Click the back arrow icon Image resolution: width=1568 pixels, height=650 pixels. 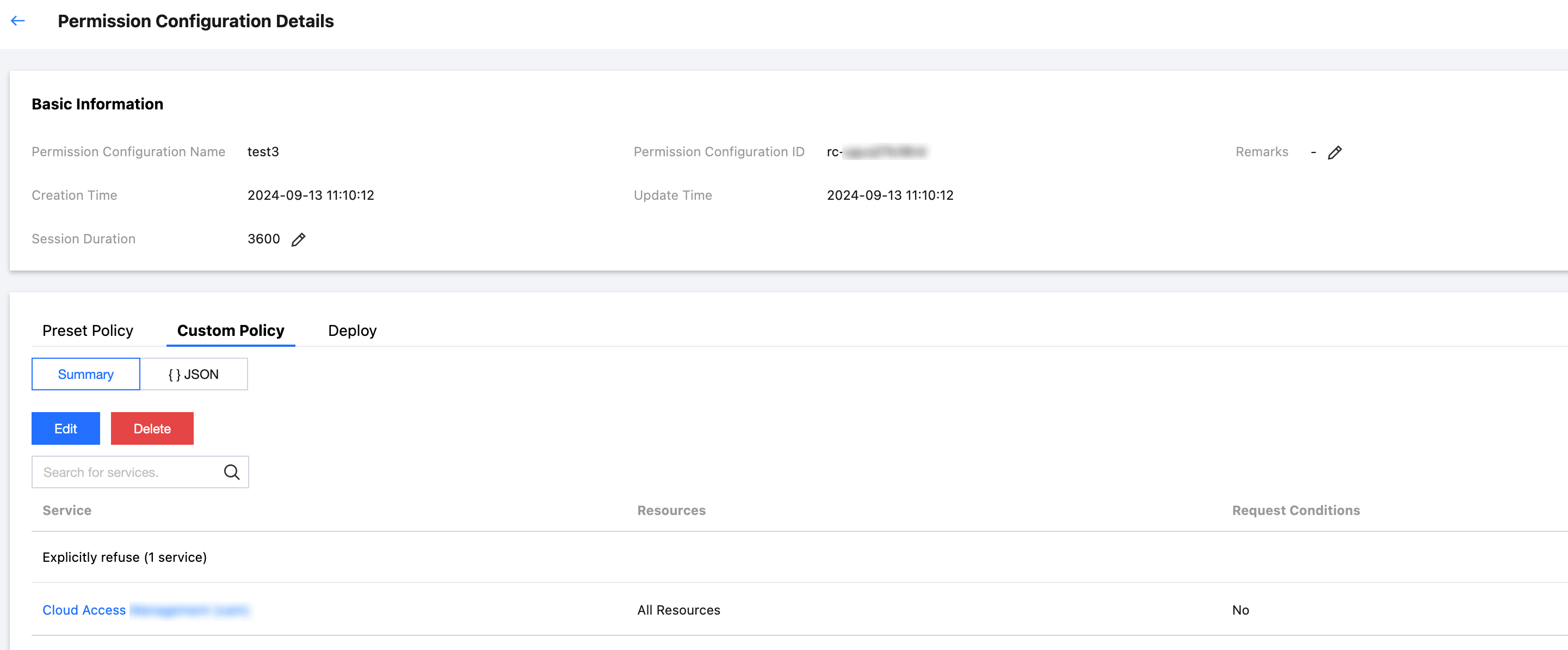tap(17, 21)
